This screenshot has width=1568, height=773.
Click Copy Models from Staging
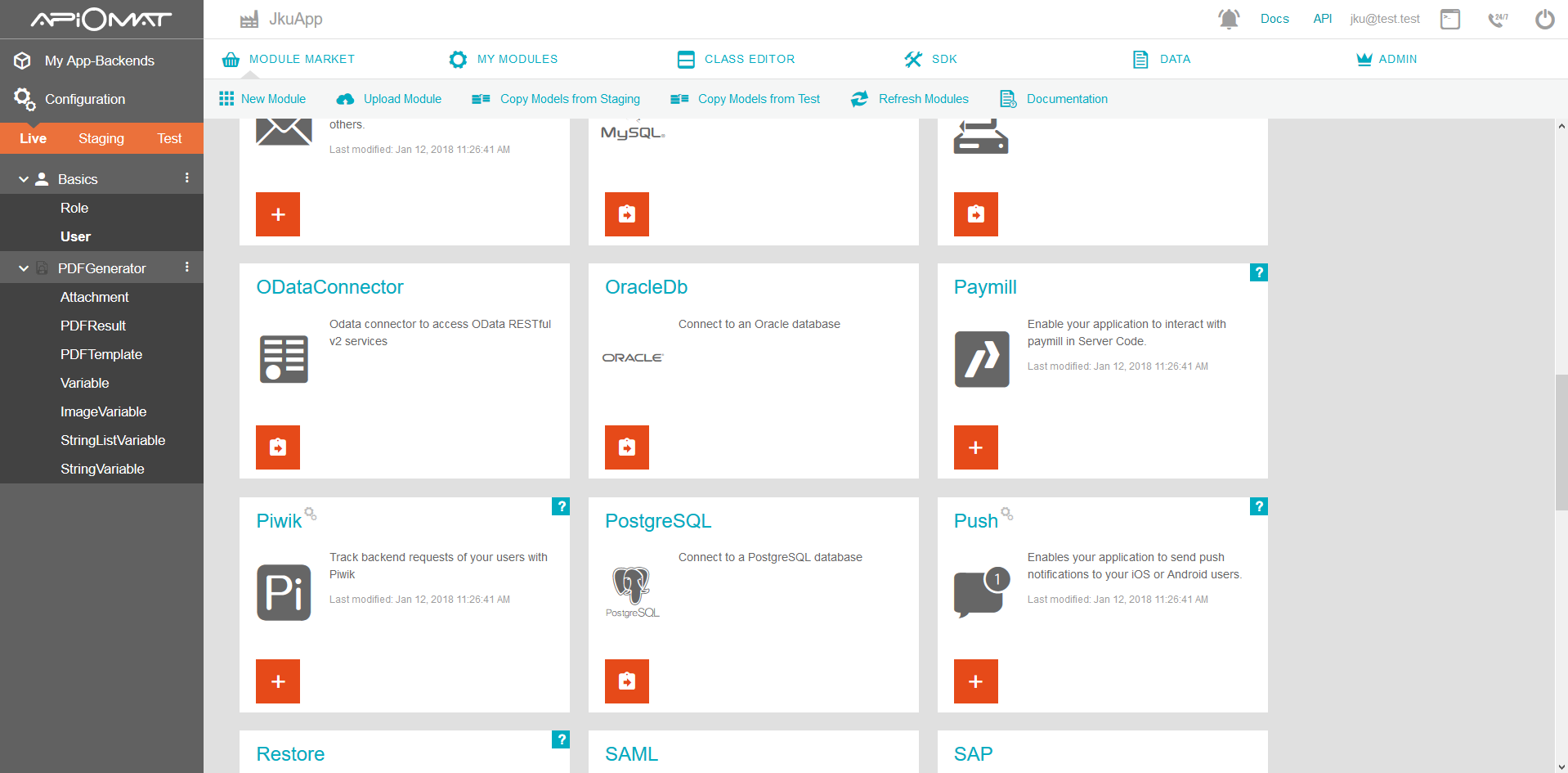click(x=556, y=99)
